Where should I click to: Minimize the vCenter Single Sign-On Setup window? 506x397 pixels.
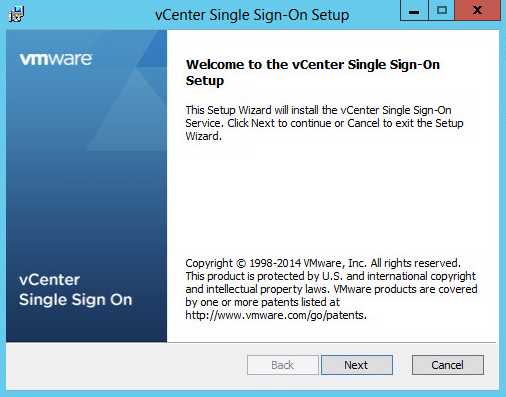tap(414, 11)
